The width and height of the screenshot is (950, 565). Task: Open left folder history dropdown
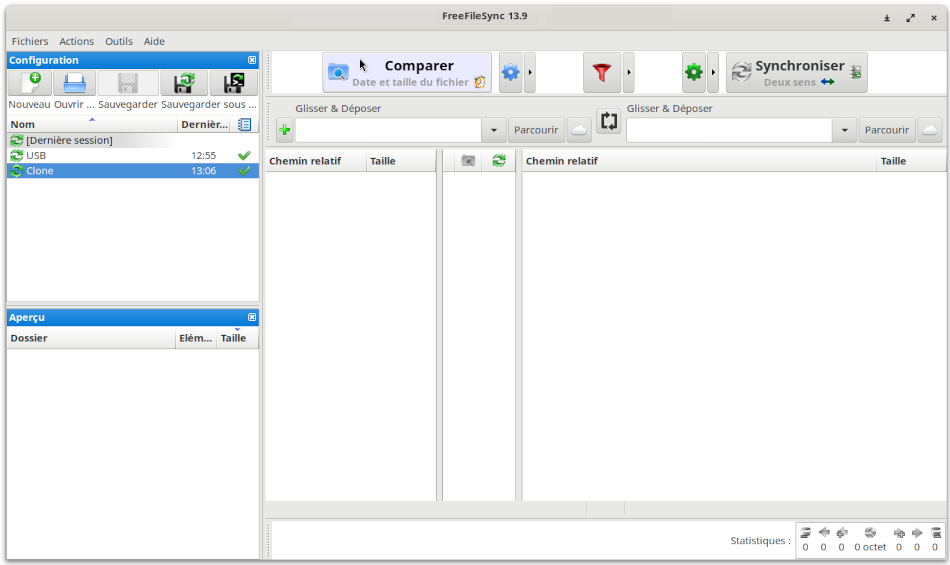point(494,130)
